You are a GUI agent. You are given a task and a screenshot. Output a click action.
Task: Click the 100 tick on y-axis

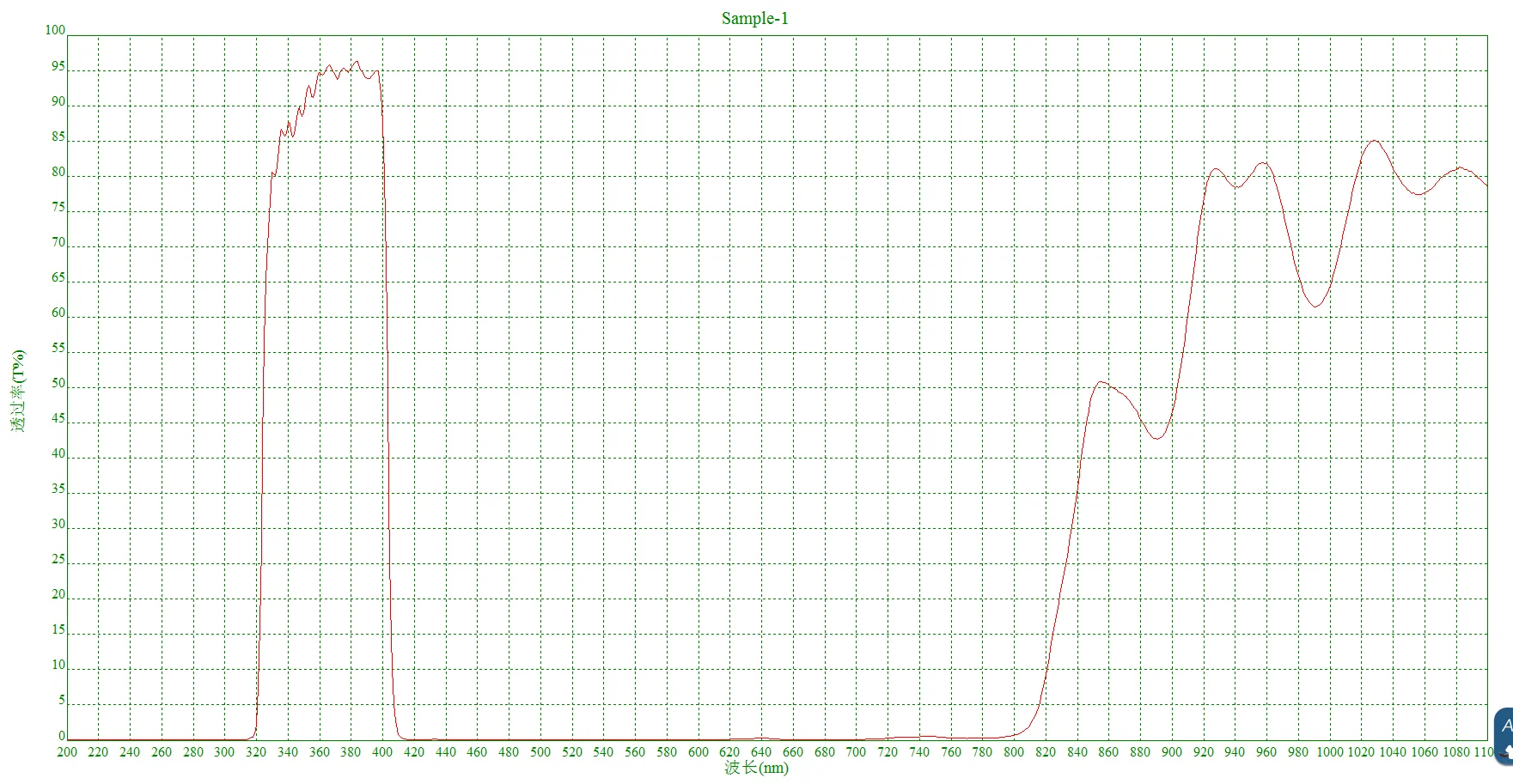pos(55,30)
